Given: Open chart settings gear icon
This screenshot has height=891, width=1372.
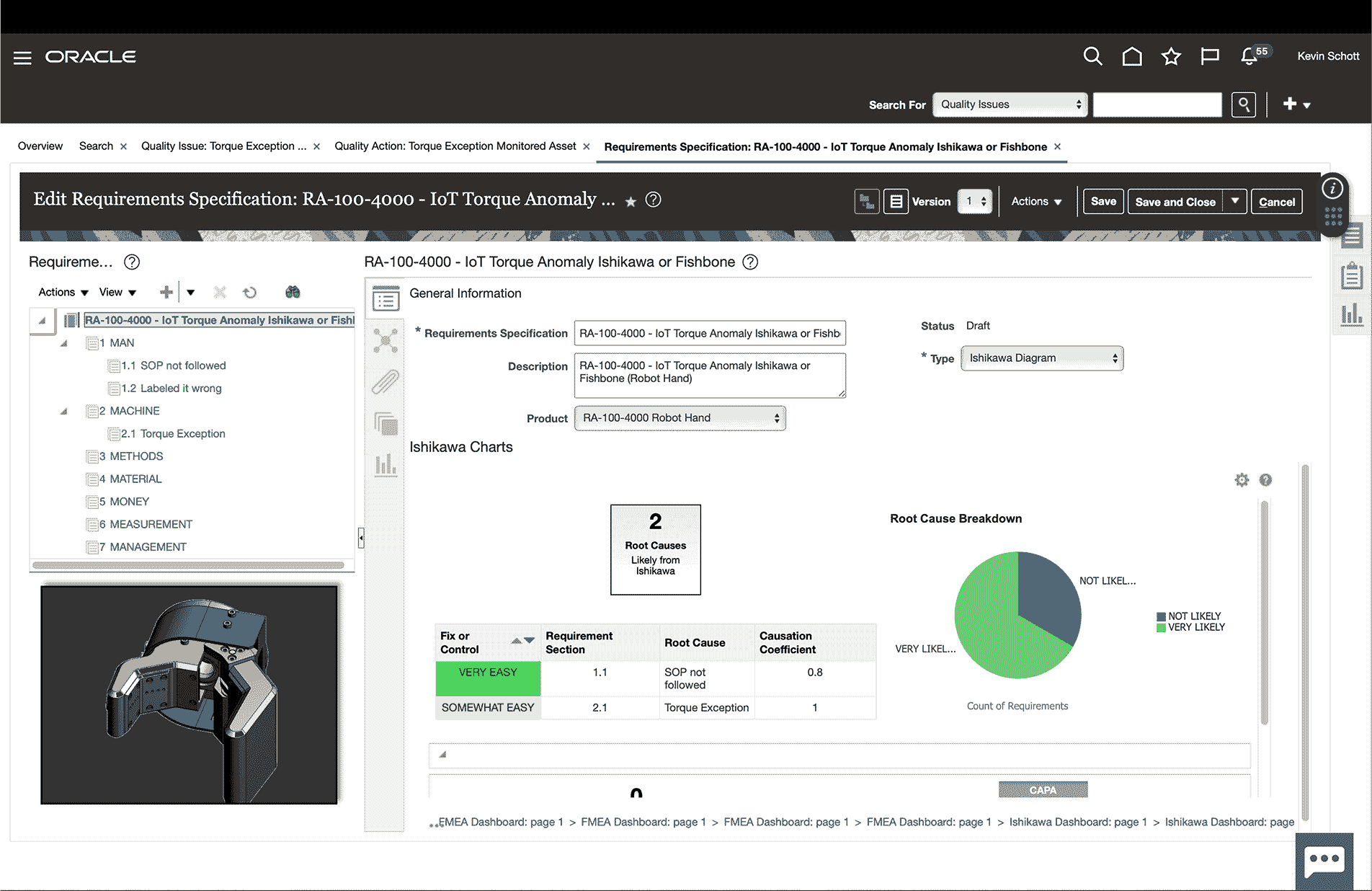Looking at the screenshot, I should 1241,480.
